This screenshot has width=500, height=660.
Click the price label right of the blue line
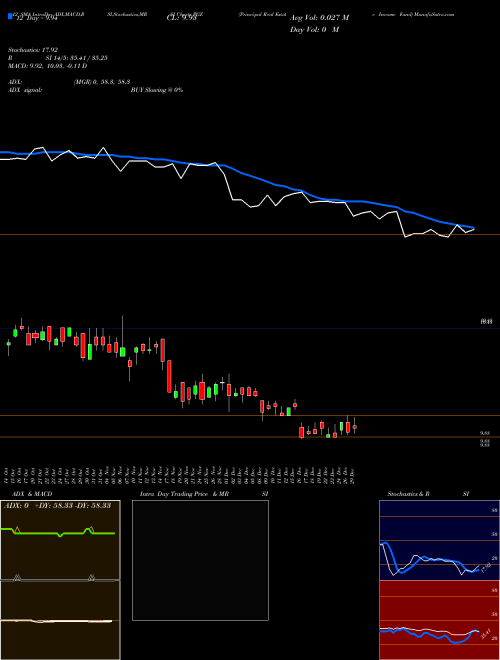tap(487, 322)
